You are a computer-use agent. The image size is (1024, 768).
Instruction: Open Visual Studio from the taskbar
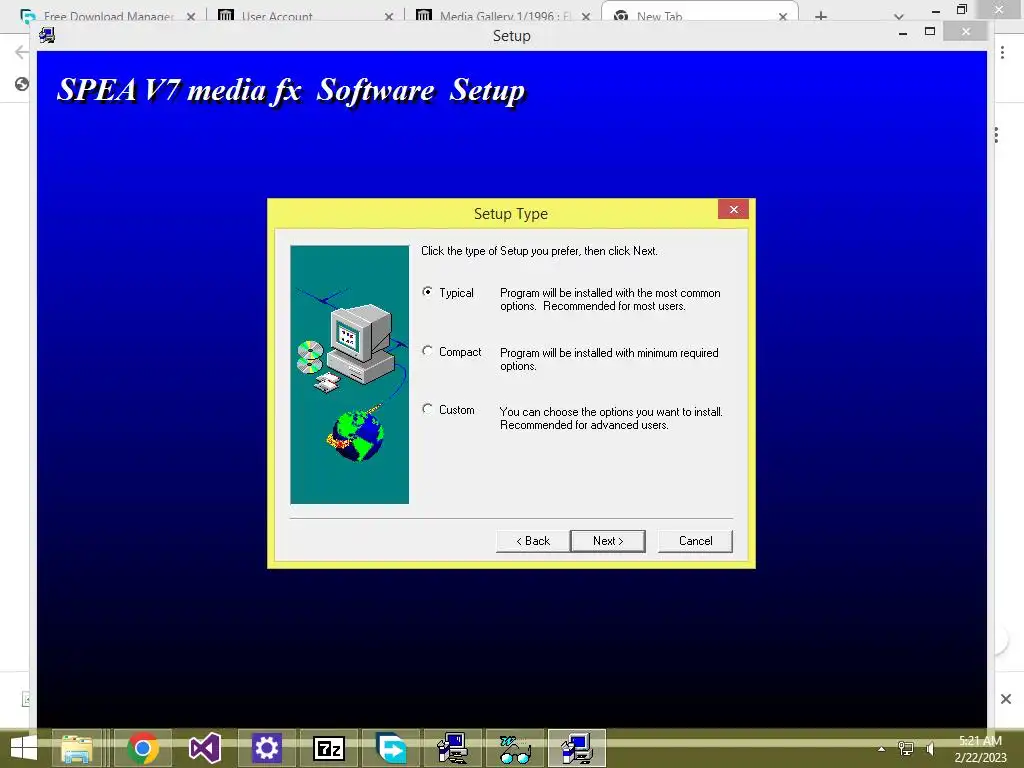[x=204, y=748]
